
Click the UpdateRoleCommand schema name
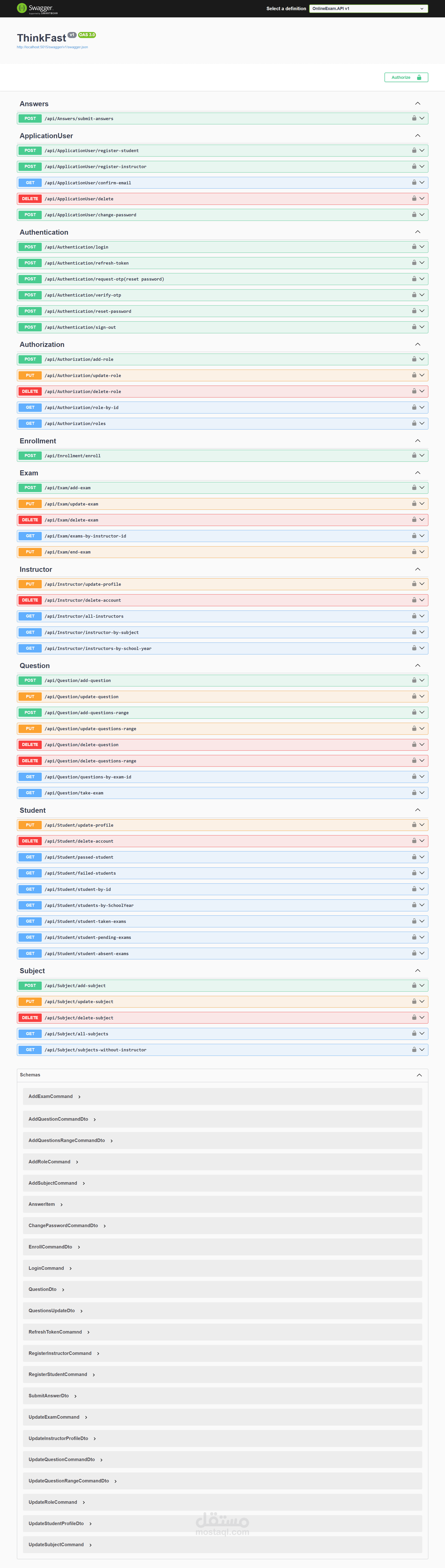click(x=53, y=1502)
